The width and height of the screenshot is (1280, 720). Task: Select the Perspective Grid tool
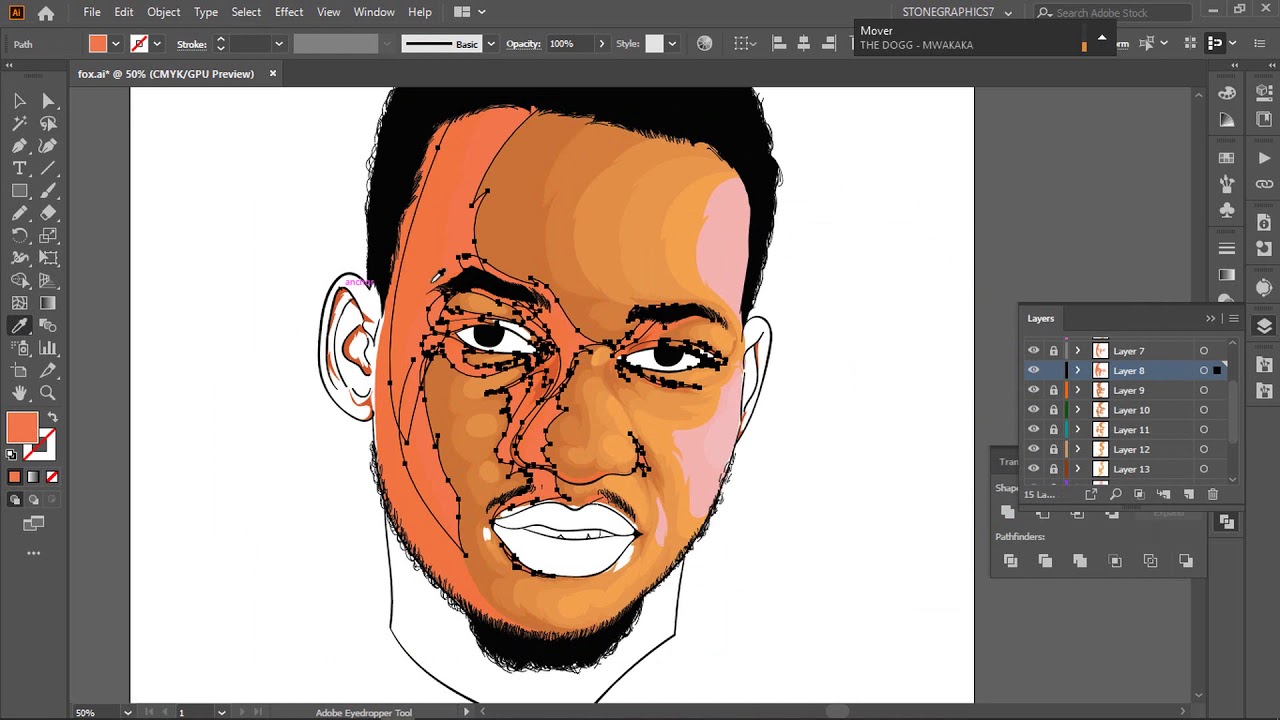point(48,281)
